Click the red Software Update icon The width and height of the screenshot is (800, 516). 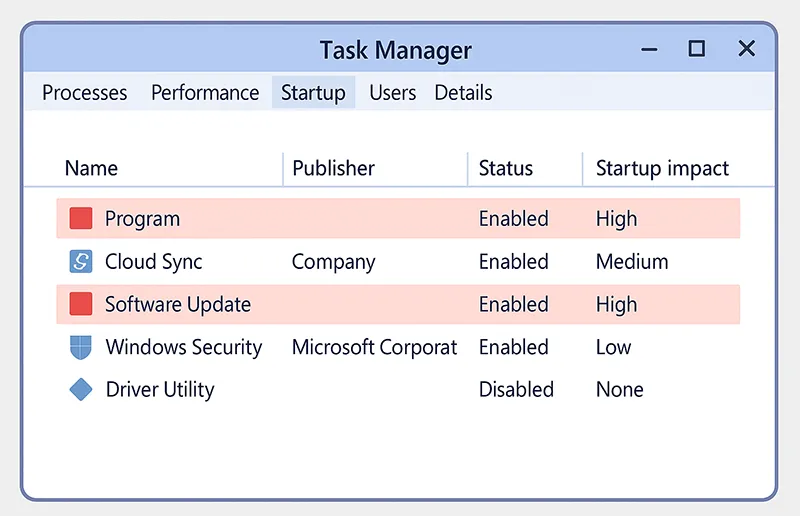[x=81, y=304]
